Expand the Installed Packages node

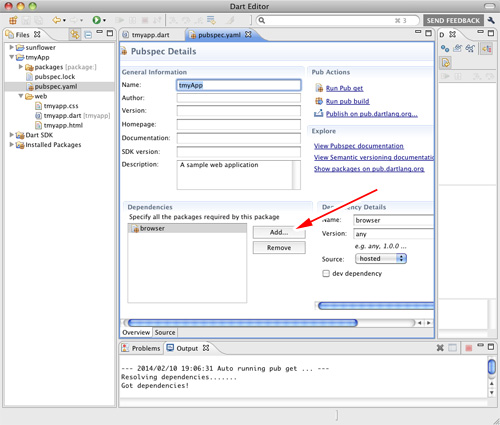coord(11,144)
